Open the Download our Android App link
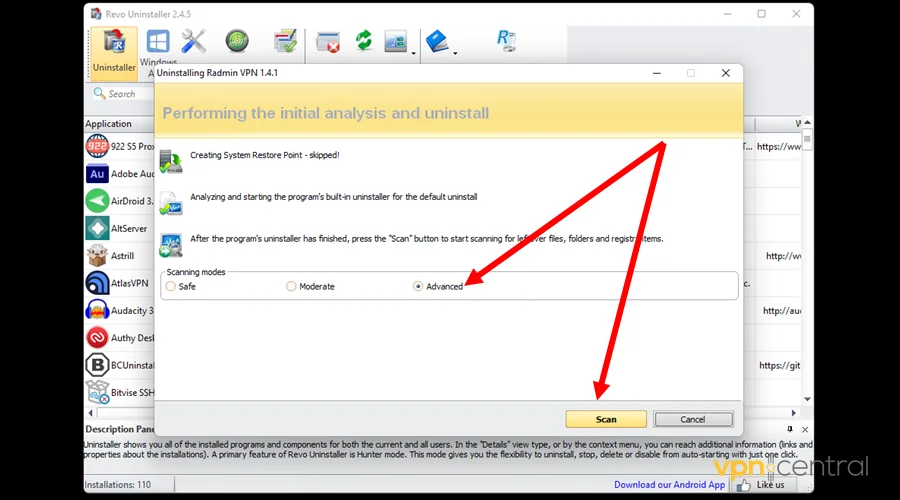 669,485
